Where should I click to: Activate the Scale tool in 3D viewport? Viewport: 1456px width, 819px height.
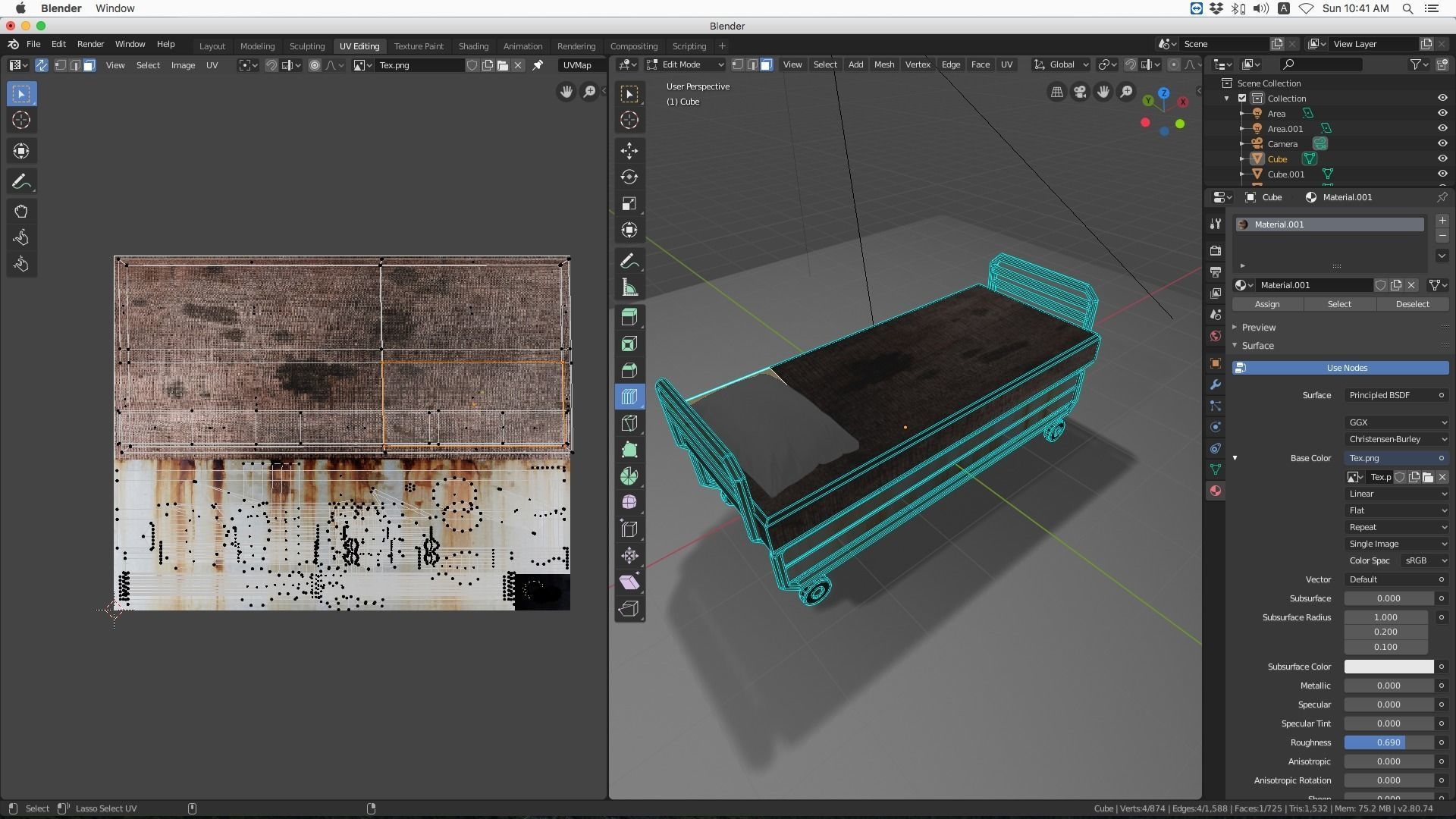(x=629, y=203)
